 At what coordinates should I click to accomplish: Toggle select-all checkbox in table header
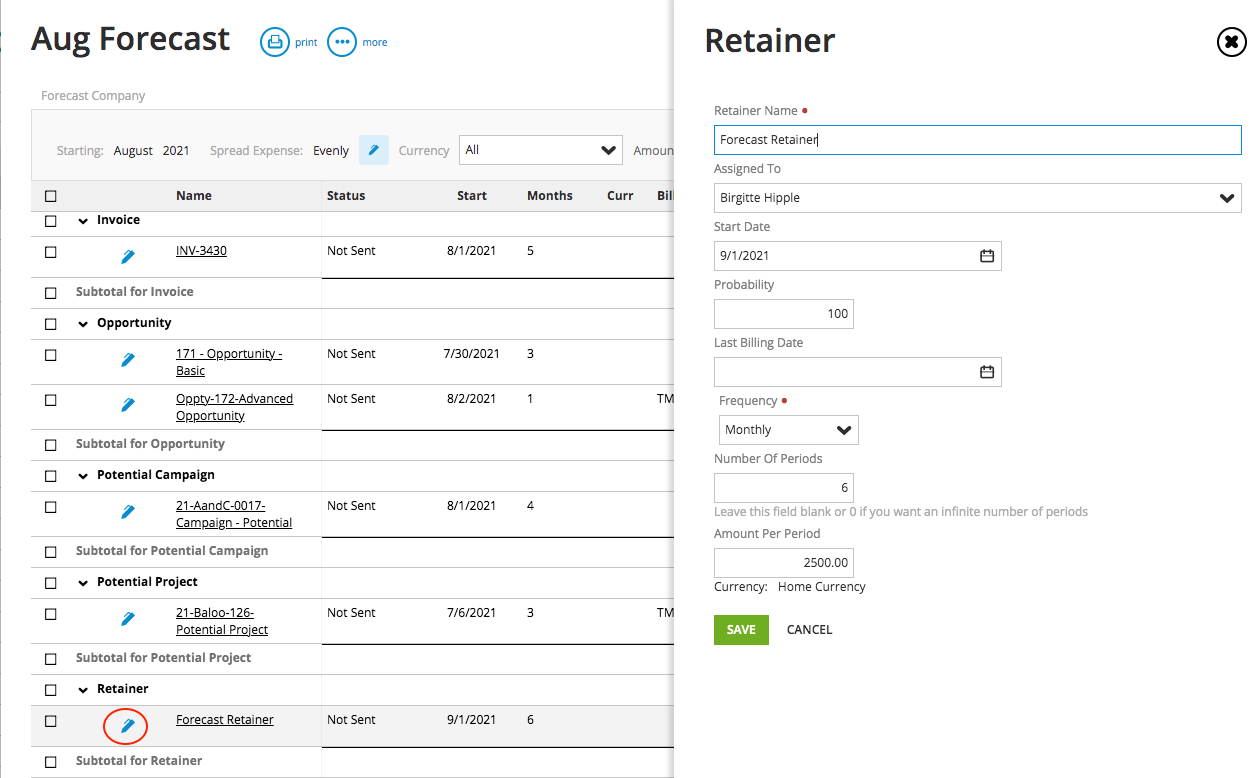point(51,196)
